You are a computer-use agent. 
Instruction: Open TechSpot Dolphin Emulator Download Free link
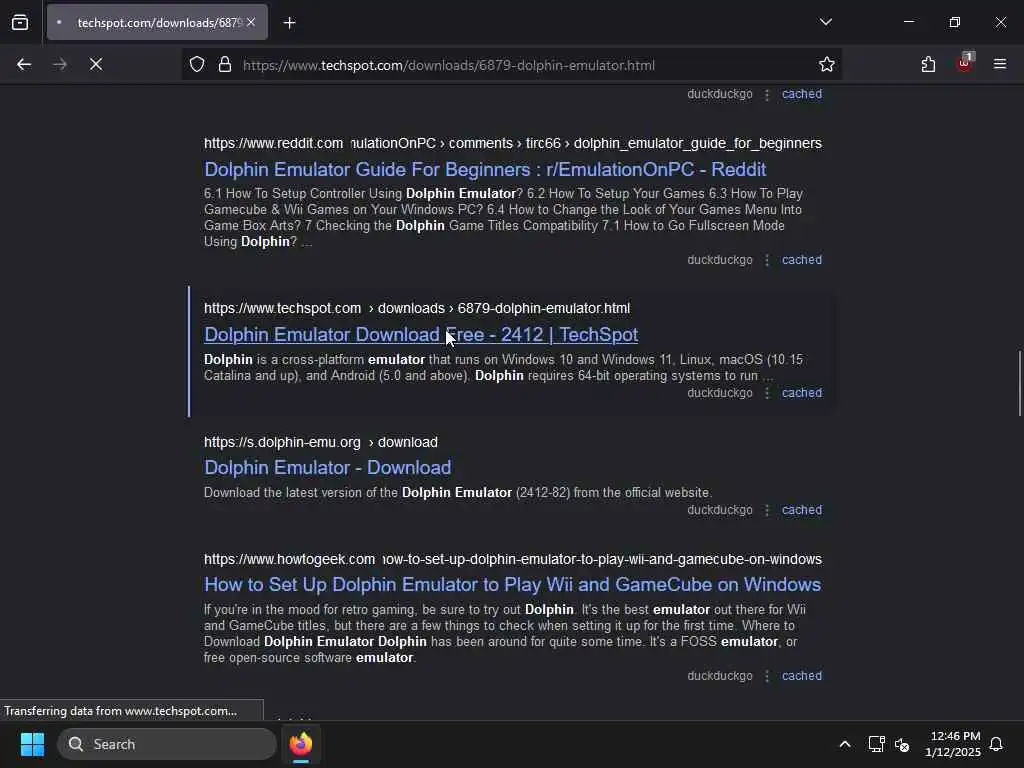pos(421,334)
